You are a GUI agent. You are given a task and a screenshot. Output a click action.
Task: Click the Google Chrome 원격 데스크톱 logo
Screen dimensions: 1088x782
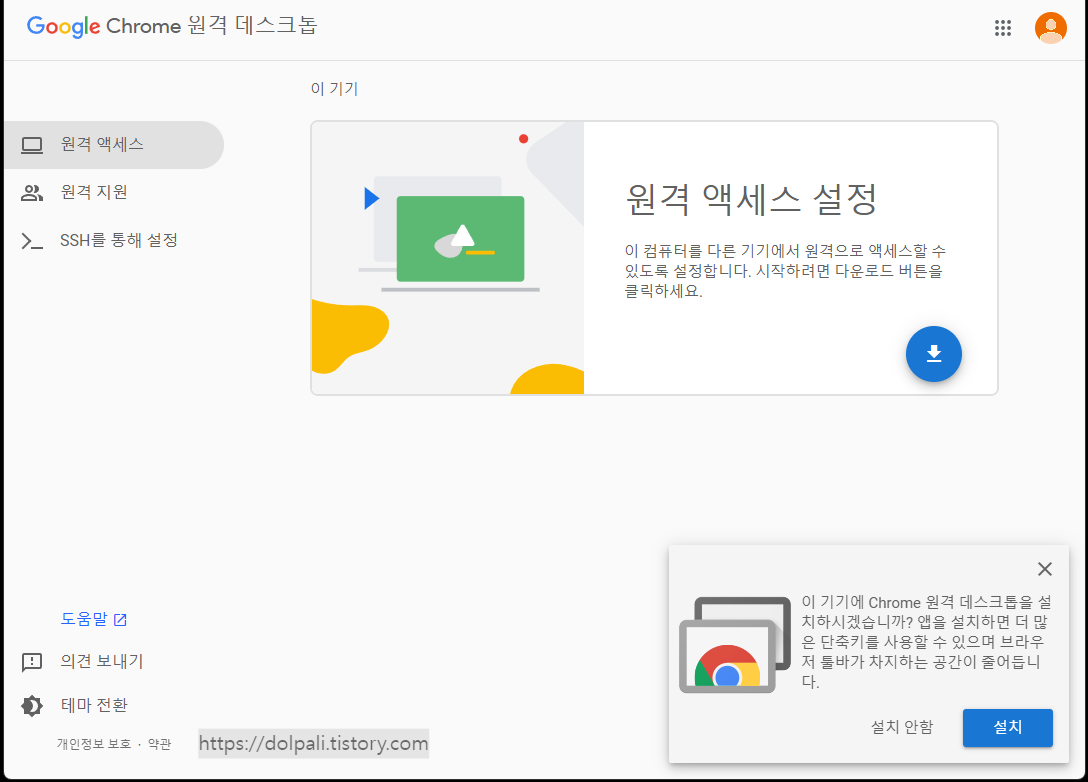pos(172,26)
